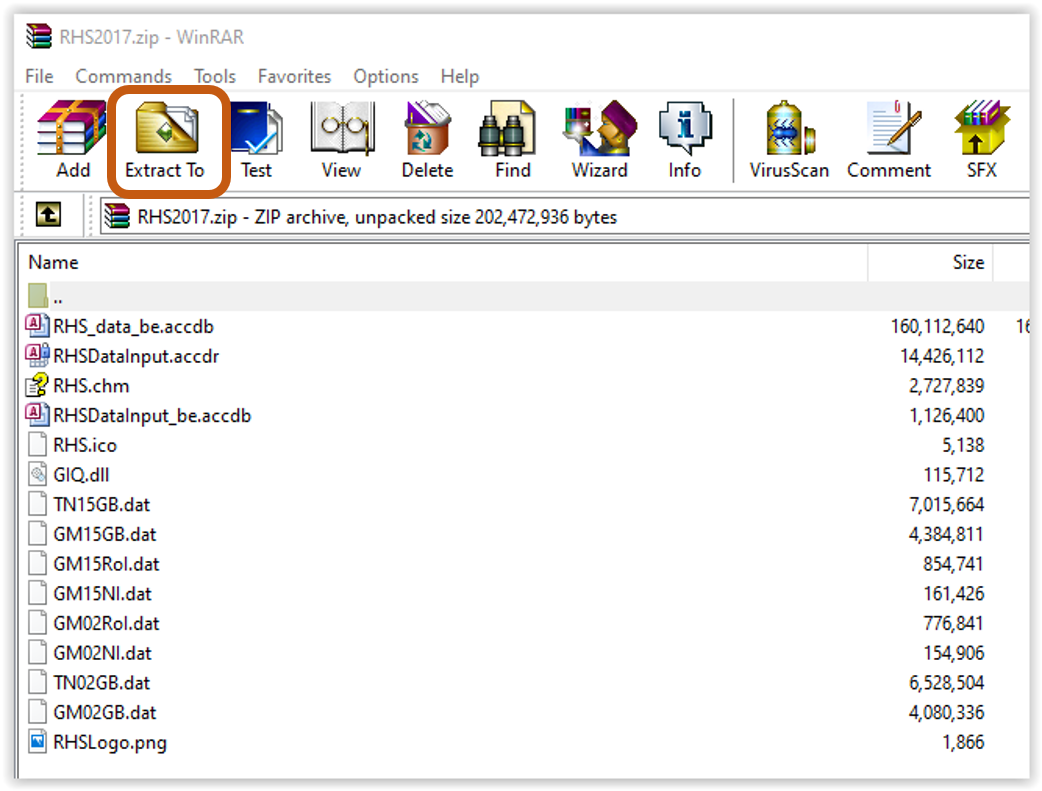Go up one folder level arrow
The width and height of the screenshot is (1042, 791).
[x=49, y=215]
